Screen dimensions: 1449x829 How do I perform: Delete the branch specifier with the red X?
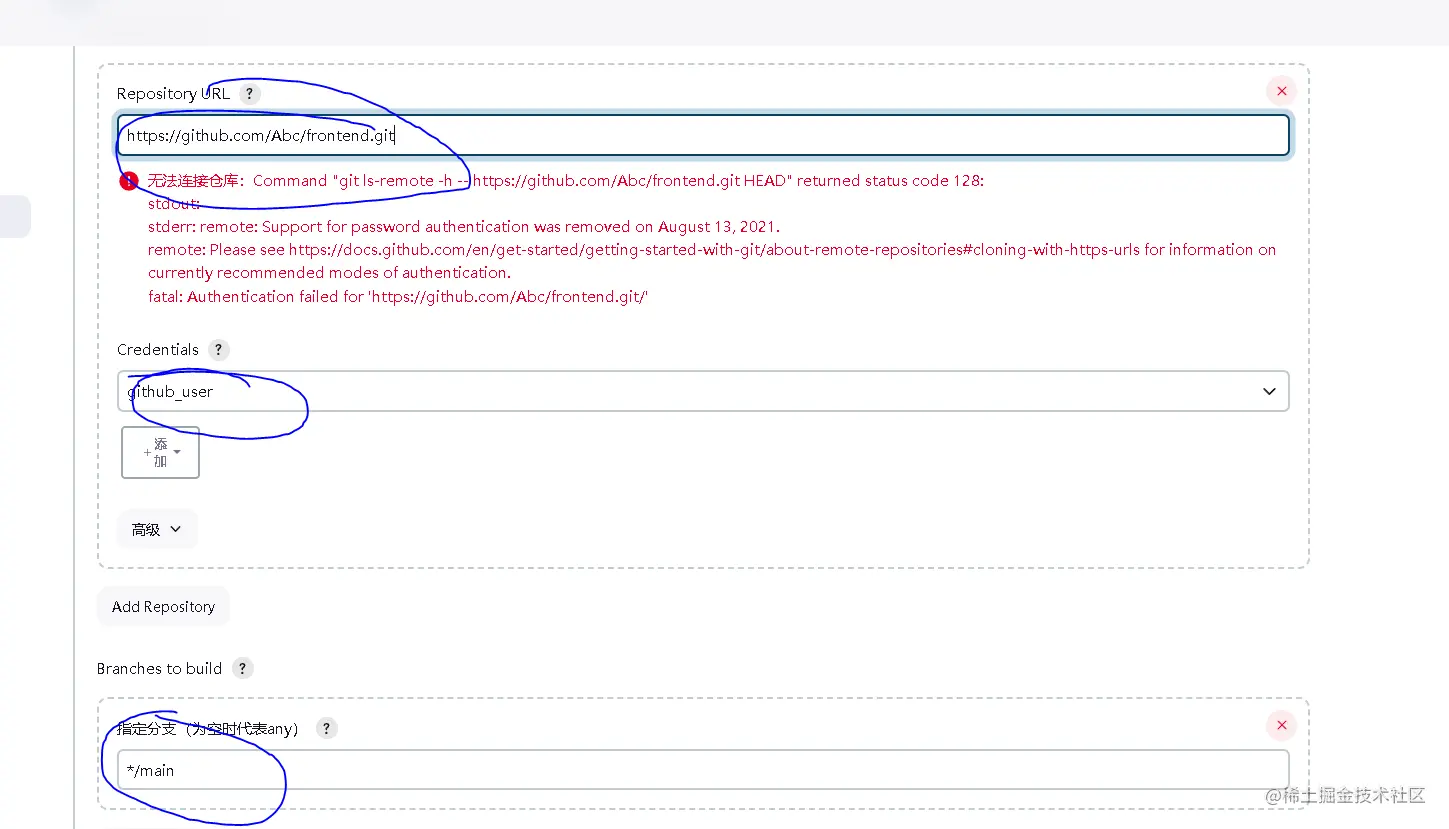(1281, 725)
